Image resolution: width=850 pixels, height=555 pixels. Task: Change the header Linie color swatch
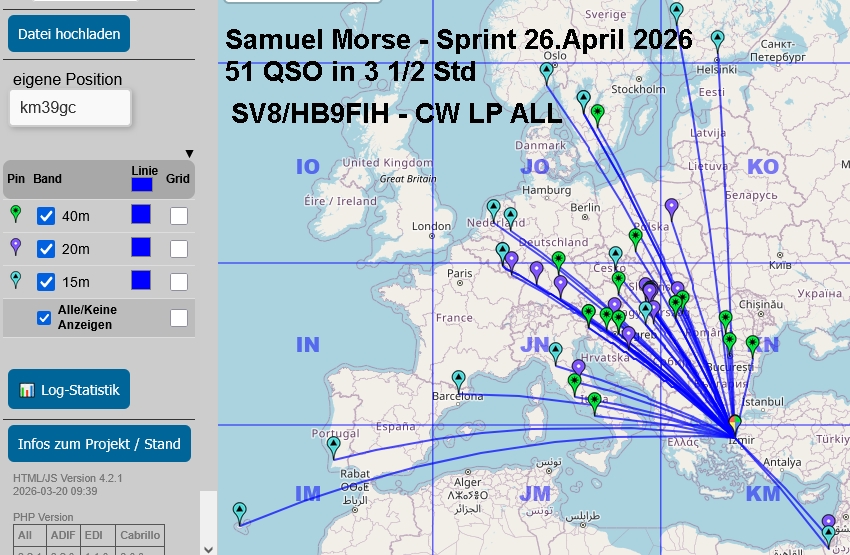[x=141, y=184]
